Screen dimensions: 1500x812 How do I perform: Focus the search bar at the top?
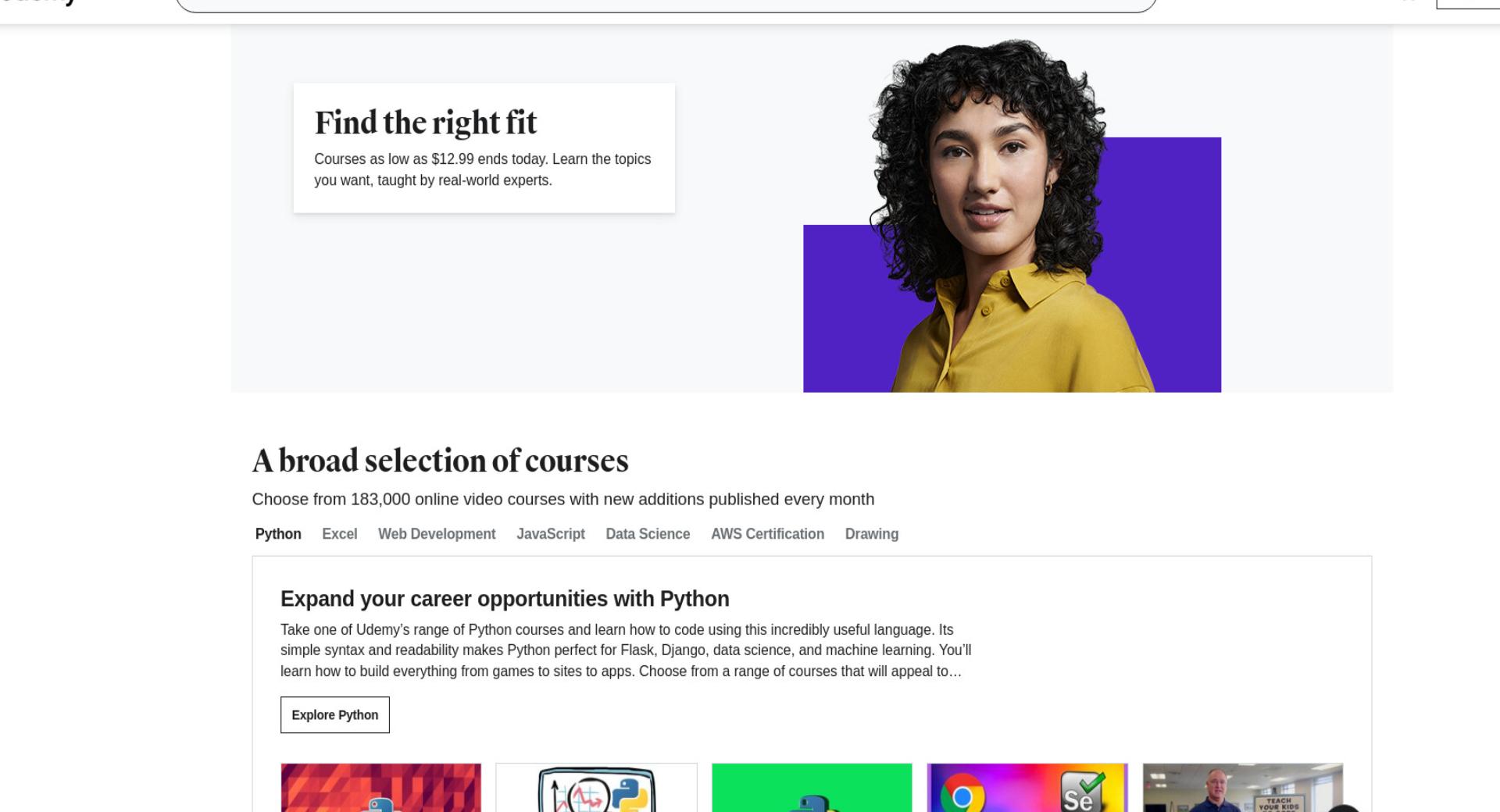666,5
